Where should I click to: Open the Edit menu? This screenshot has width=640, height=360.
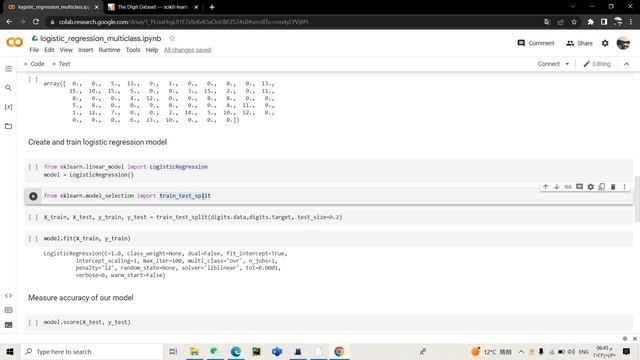click(49, 50)
